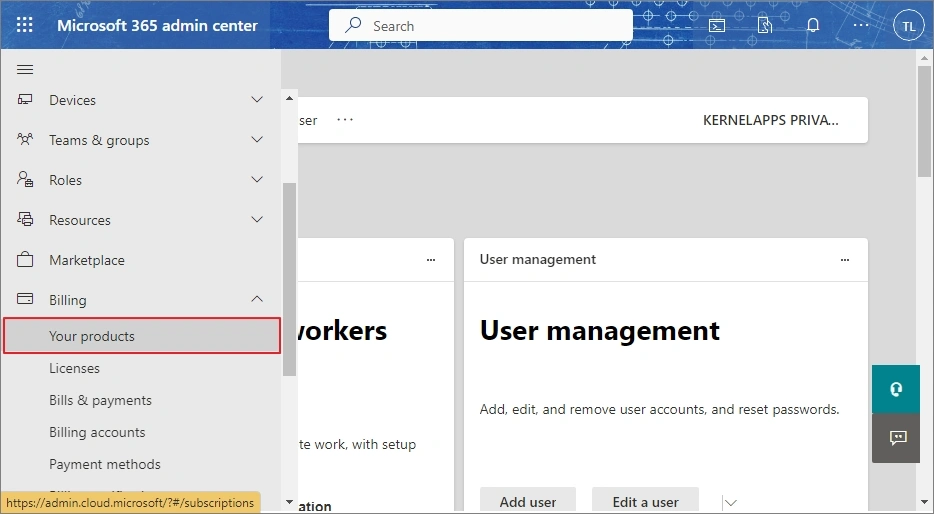
Task: Expand the Teams & groups chevron
Action: 257,139
